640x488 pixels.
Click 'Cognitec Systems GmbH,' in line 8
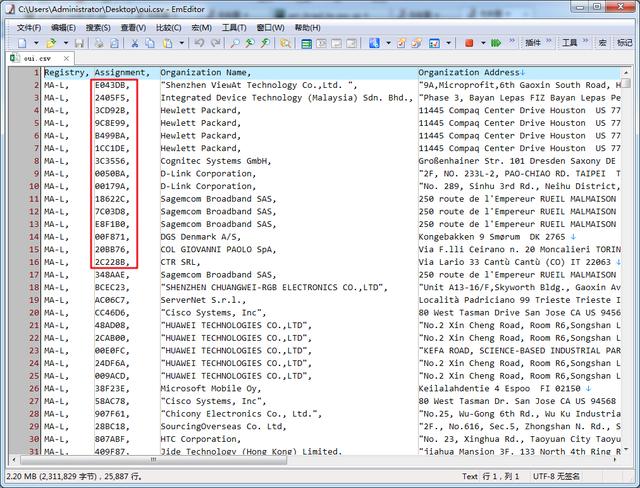click(x=216, y=161)
